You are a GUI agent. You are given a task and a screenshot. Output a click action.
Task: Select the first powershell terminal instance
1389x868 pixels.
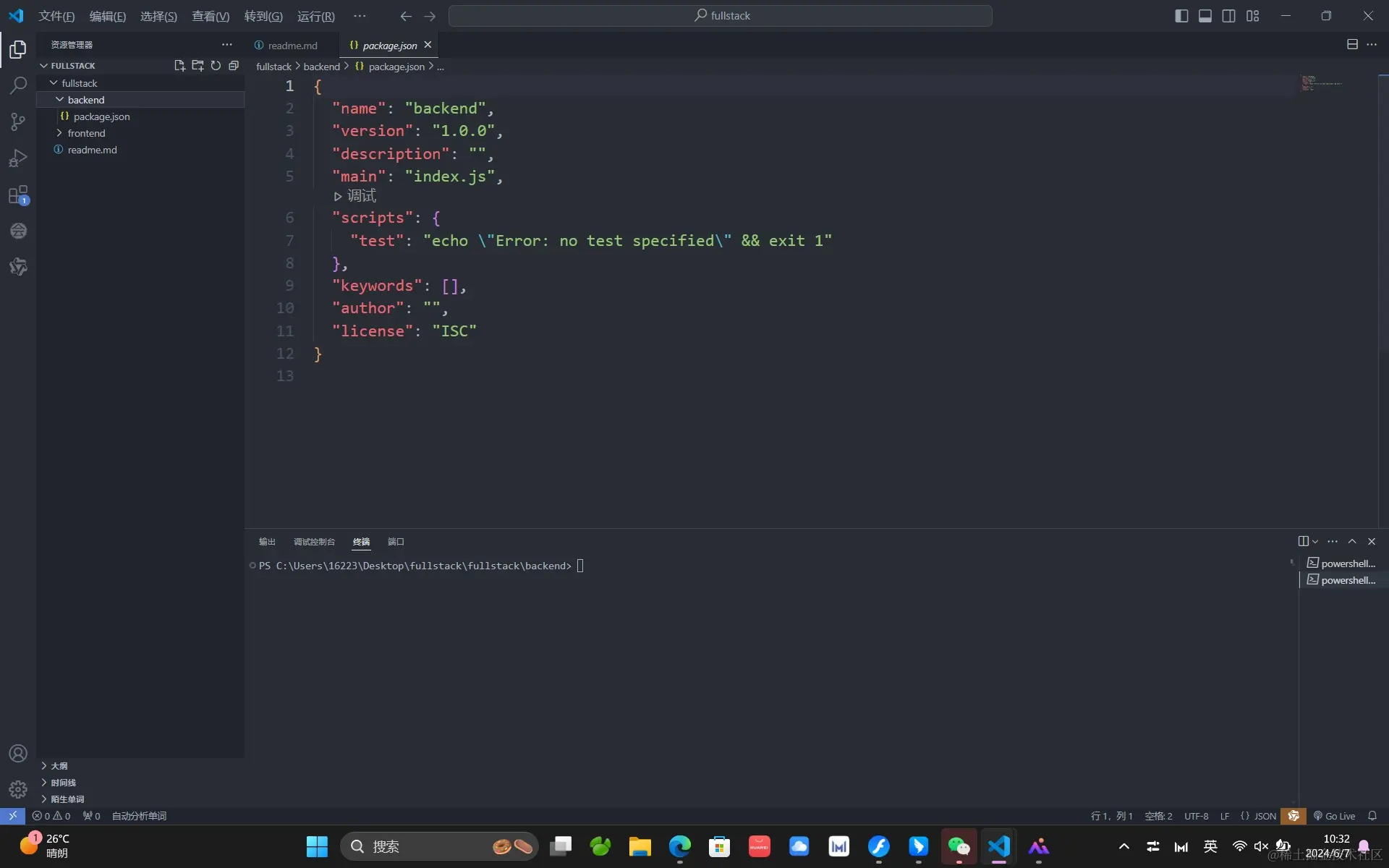point(1343,563)
